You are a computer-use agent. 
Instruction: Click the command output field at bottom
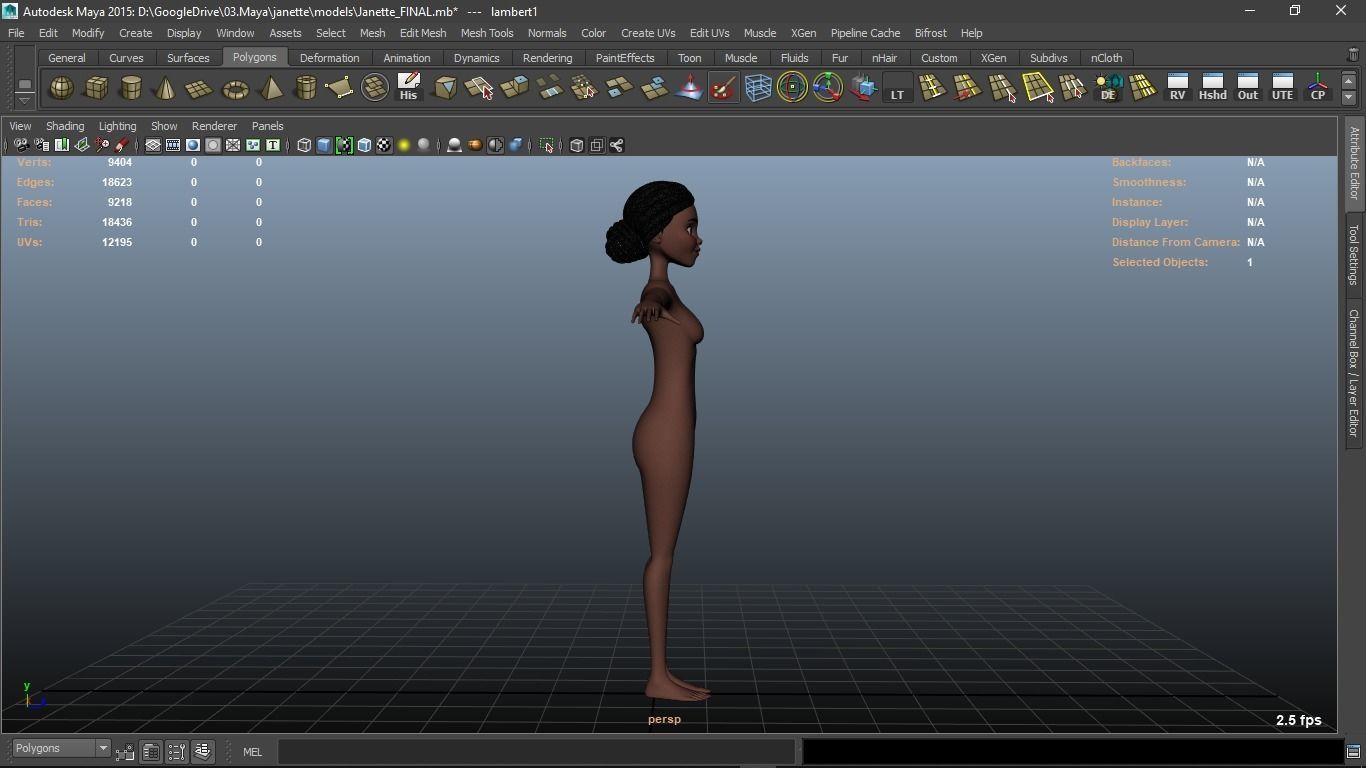pyautogui.click(x=1072, y=752)
